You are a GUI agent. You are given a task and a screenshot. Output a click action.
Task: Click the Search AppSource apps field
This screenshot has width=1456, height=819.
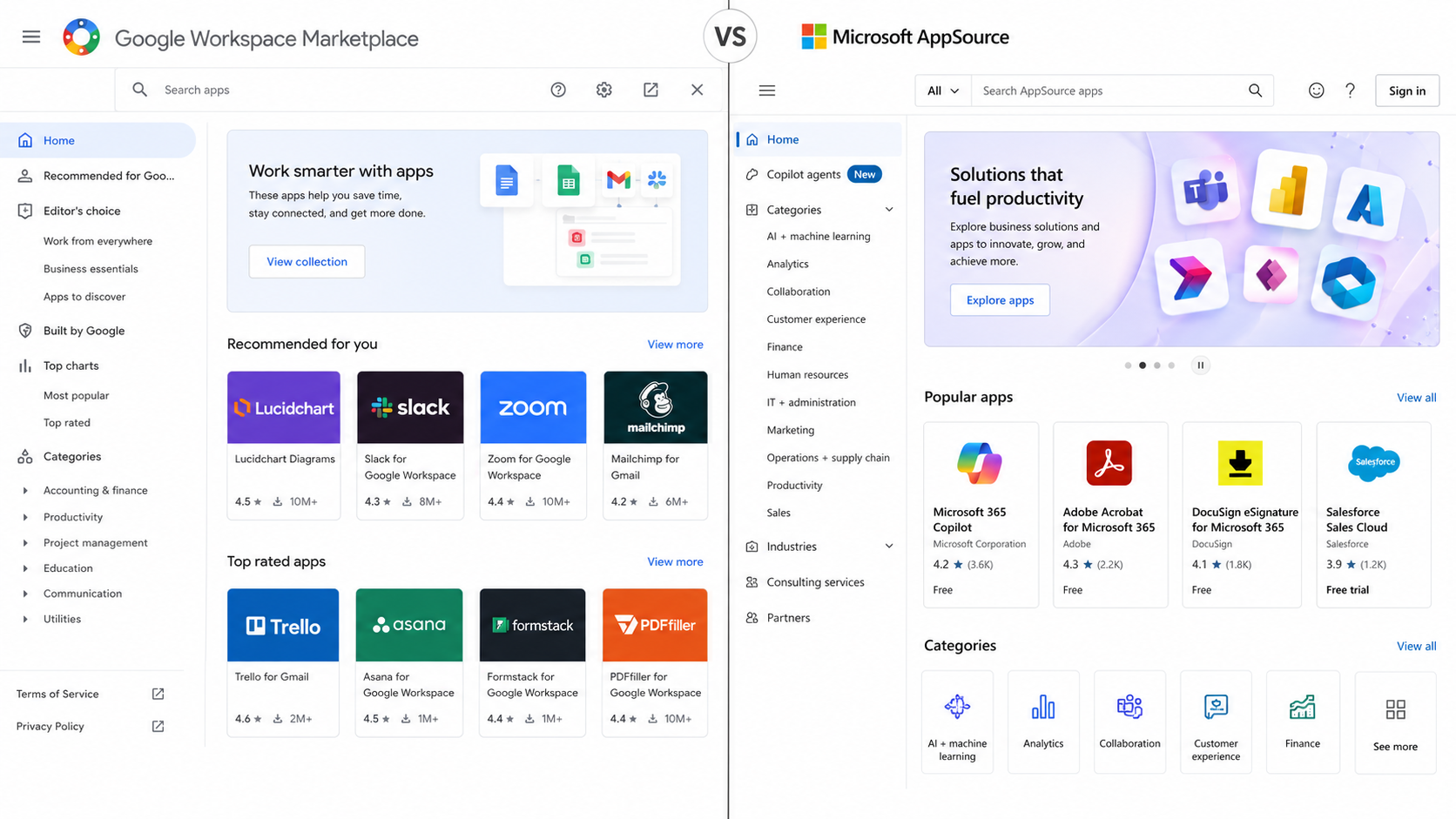coord(1108,91)
